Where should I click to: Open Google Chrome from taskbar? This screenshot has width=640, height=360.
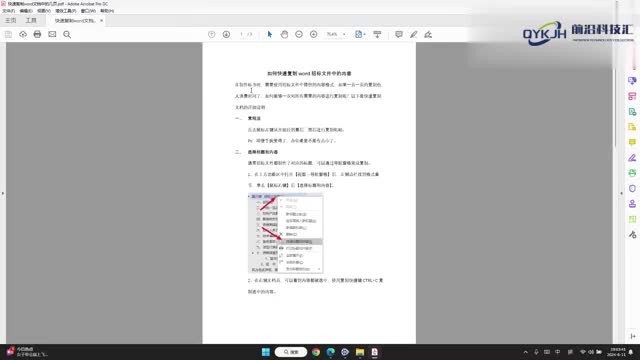[316, 352]
